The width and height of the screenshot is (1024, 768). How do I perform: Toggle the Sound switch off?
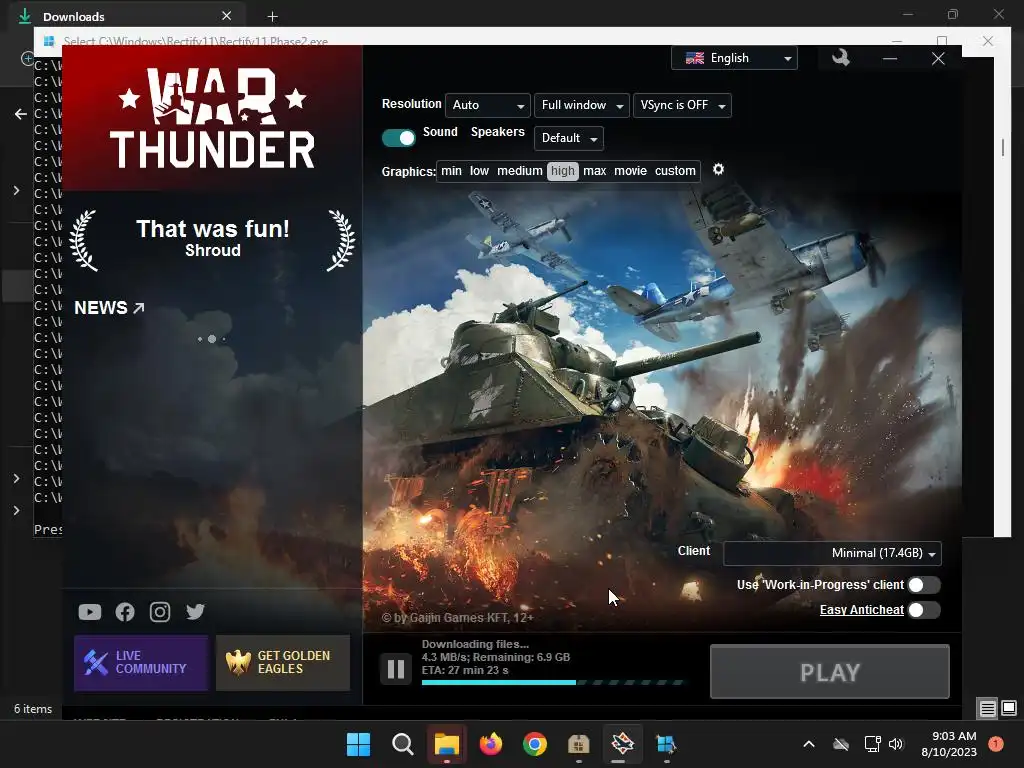coord(398,138)
